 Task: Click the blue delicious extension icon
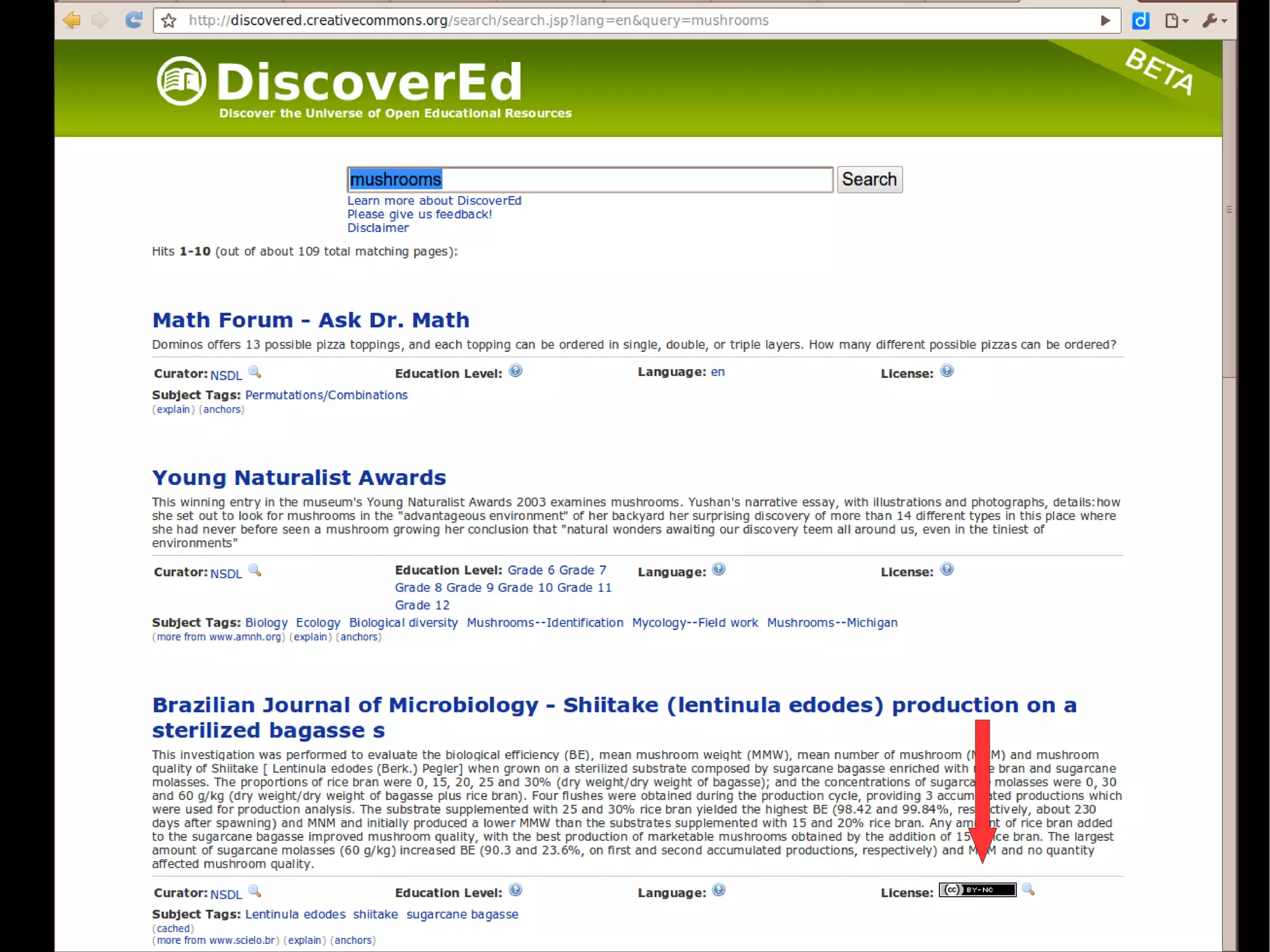(x=1140, y=21)
